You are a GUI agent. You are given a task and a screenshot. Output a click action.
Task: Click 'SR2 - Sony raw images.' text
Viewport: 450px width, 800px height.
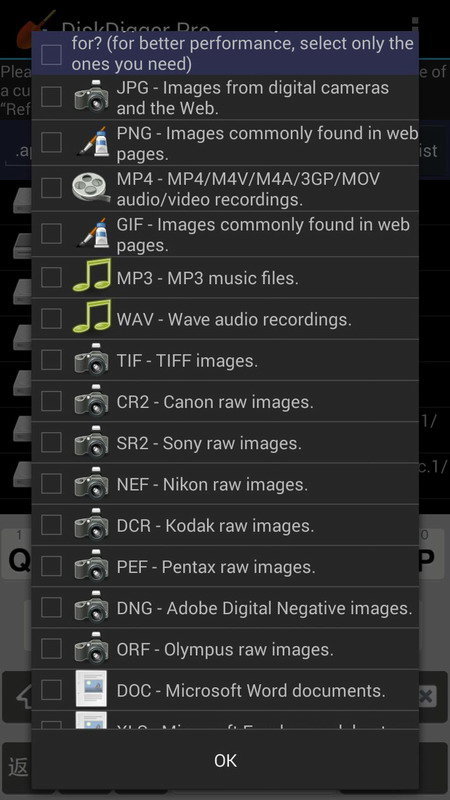tap(209, 443)
